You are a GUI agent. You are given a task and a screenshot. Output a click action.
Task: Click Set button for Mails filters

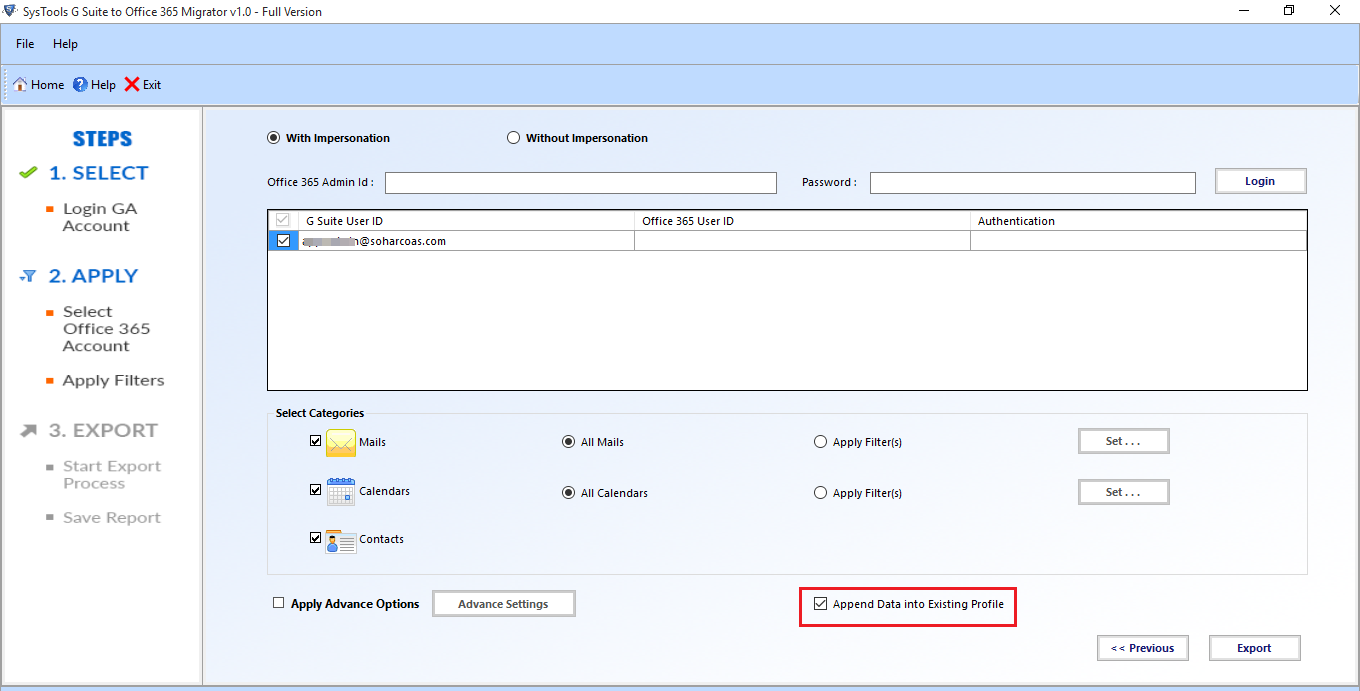1123,441
